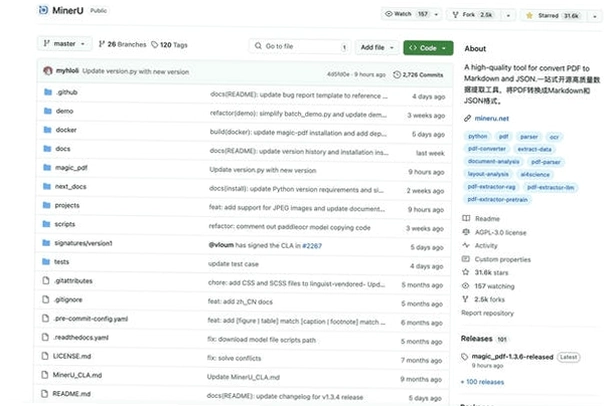
Task: Click the scale icon next to AGPL-3.0 license
Action: coord(466,232)
